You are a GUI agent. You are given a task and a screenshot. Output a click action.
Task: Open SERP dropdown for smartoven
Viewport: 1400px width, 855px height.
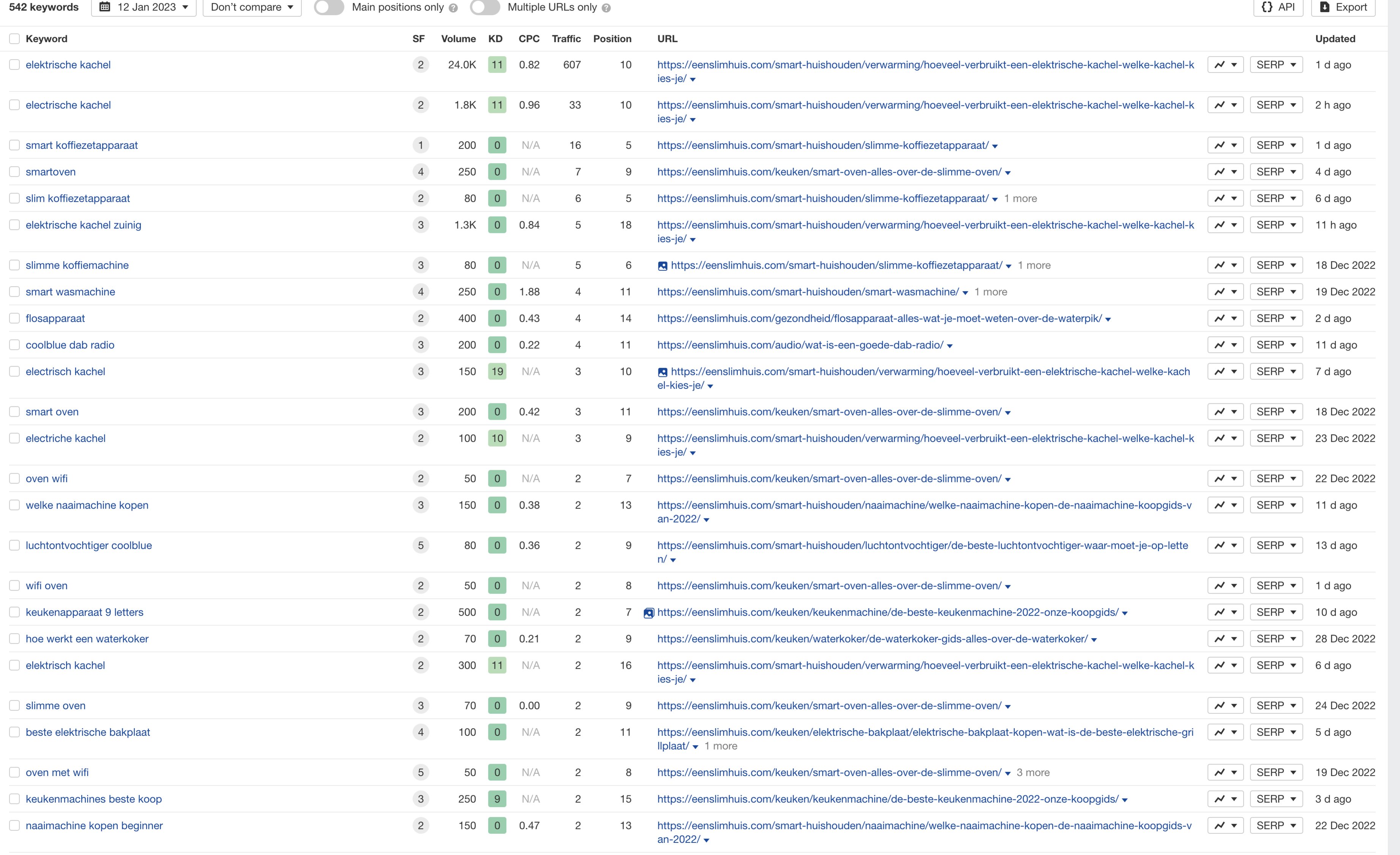click(x=1276, y=172)
